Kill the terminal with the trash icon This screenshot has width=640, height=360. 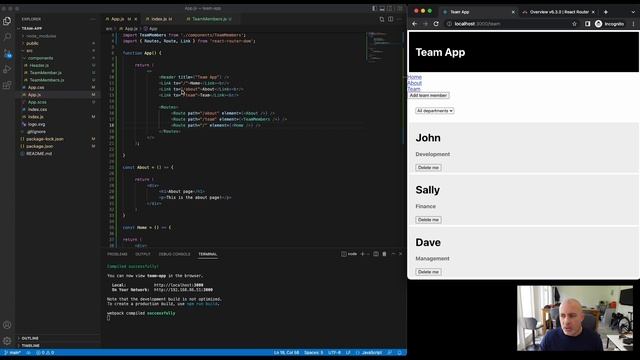384,254
